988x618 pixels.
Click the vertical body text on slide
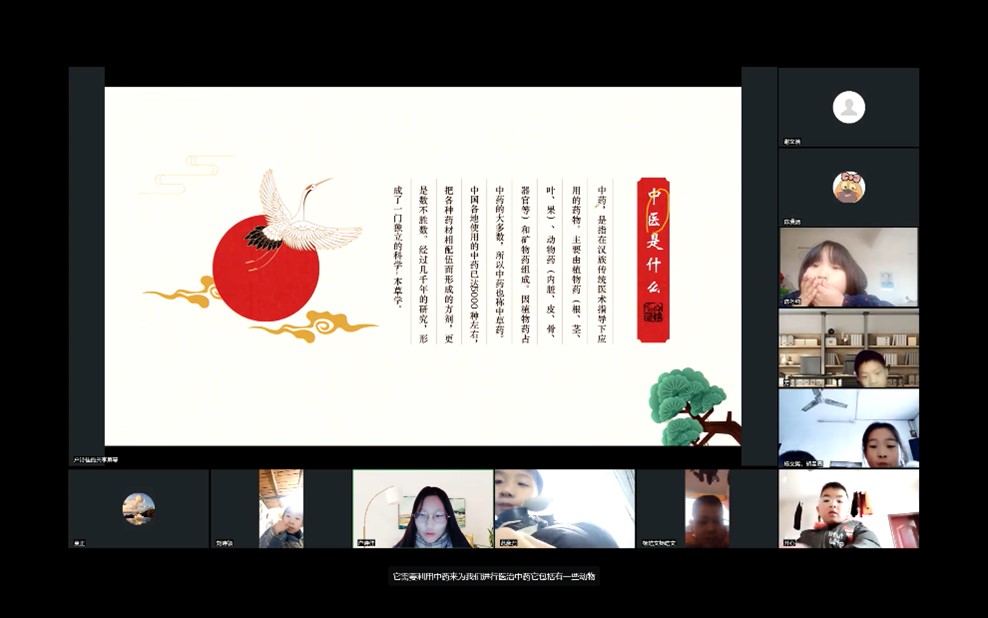498,262
